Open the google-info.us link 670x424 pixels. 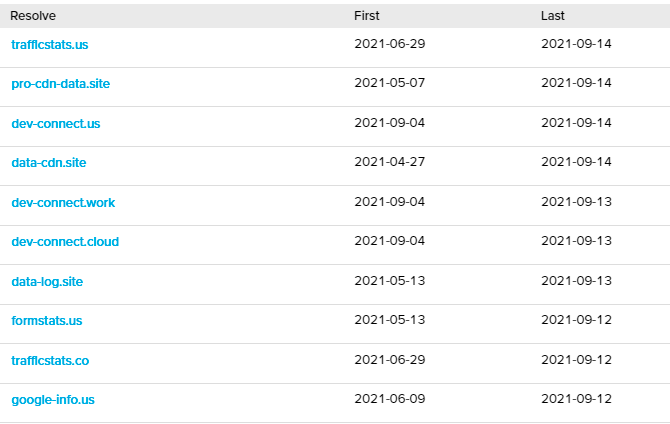point(53,400)
